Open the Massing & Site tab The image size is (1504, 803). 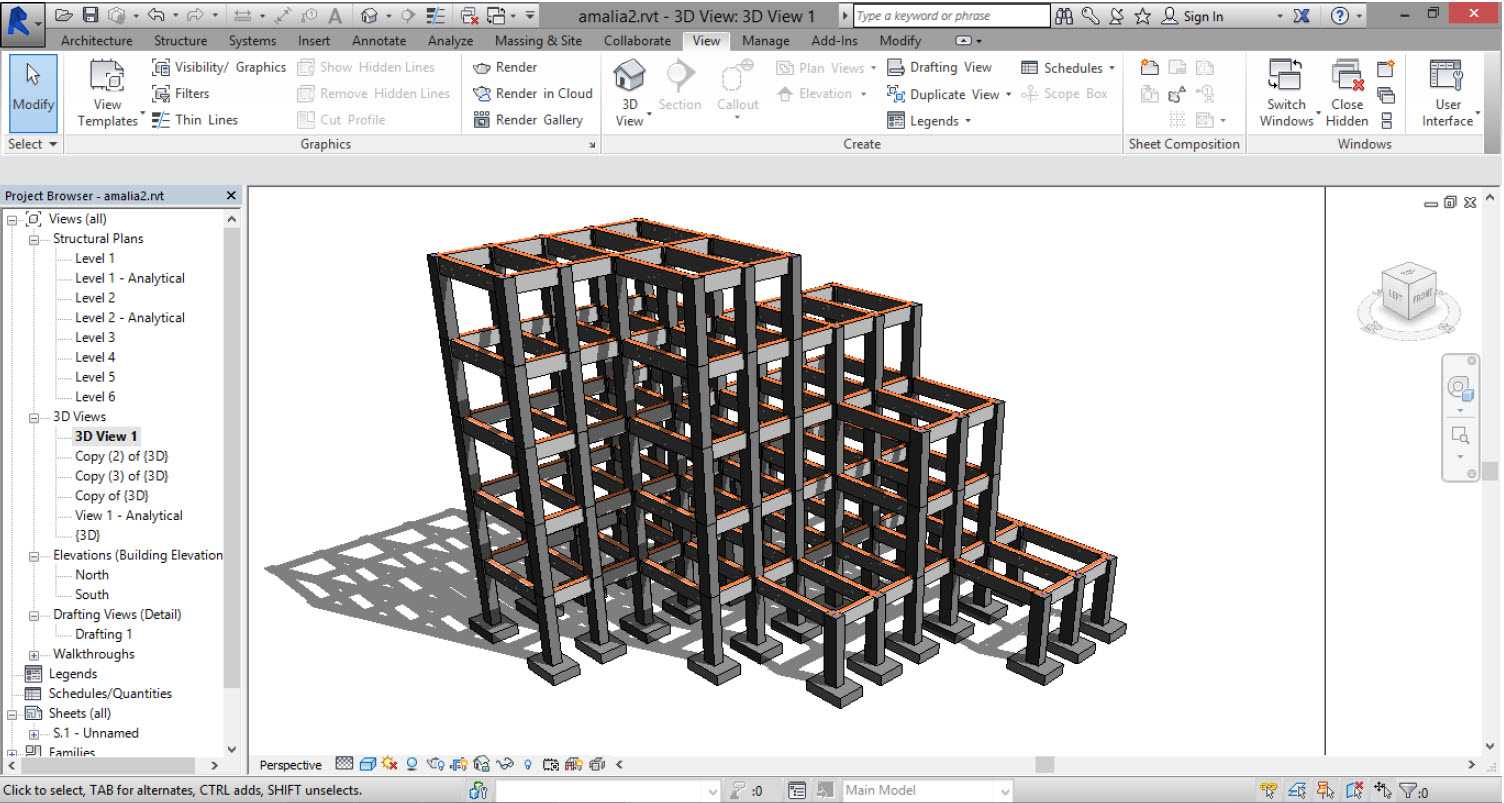[x=538, y=41]
